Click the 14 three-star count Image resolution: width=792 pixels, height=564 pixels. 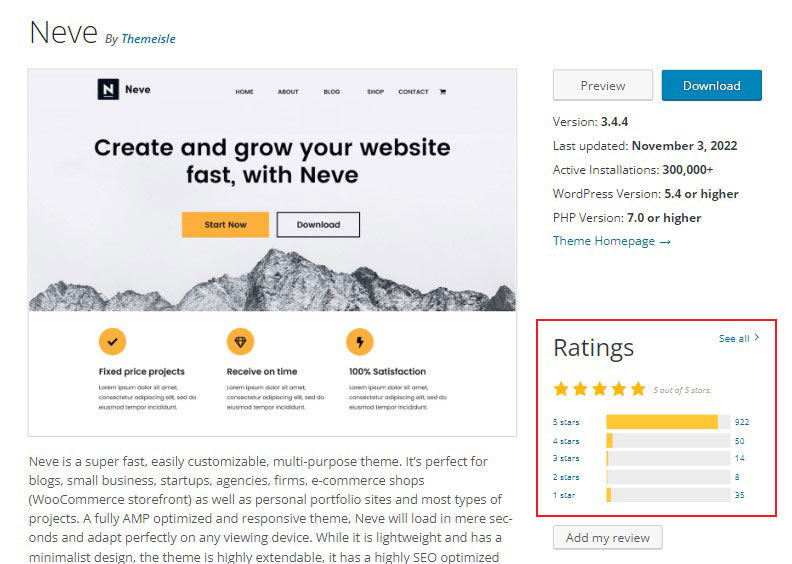pyautogui.click(x=739, y=458)
